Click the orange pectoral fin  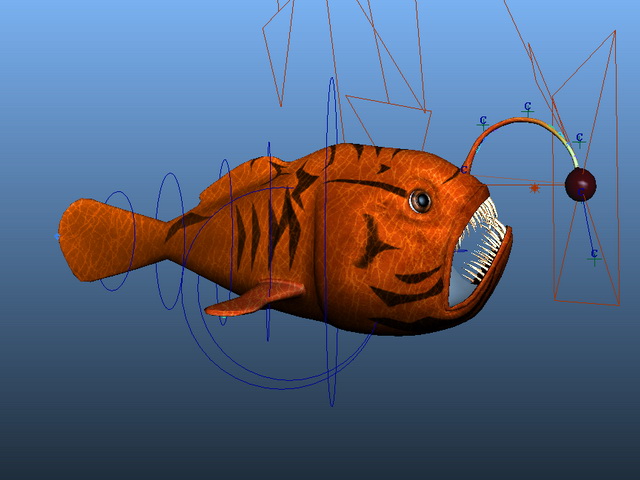tap(255, 298)
